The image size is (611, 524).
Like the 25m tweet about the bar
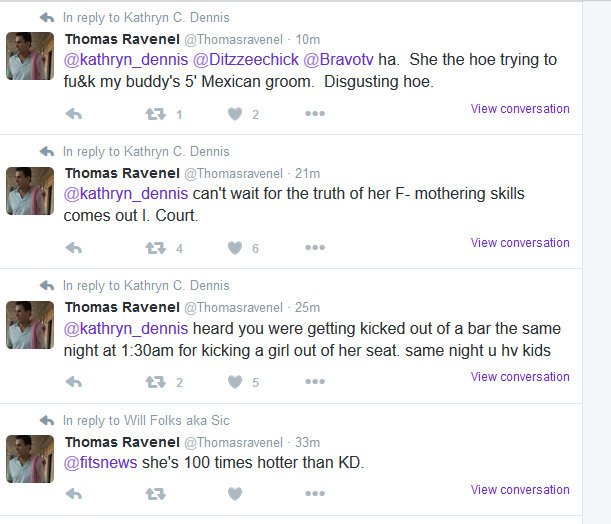point(235,382)
